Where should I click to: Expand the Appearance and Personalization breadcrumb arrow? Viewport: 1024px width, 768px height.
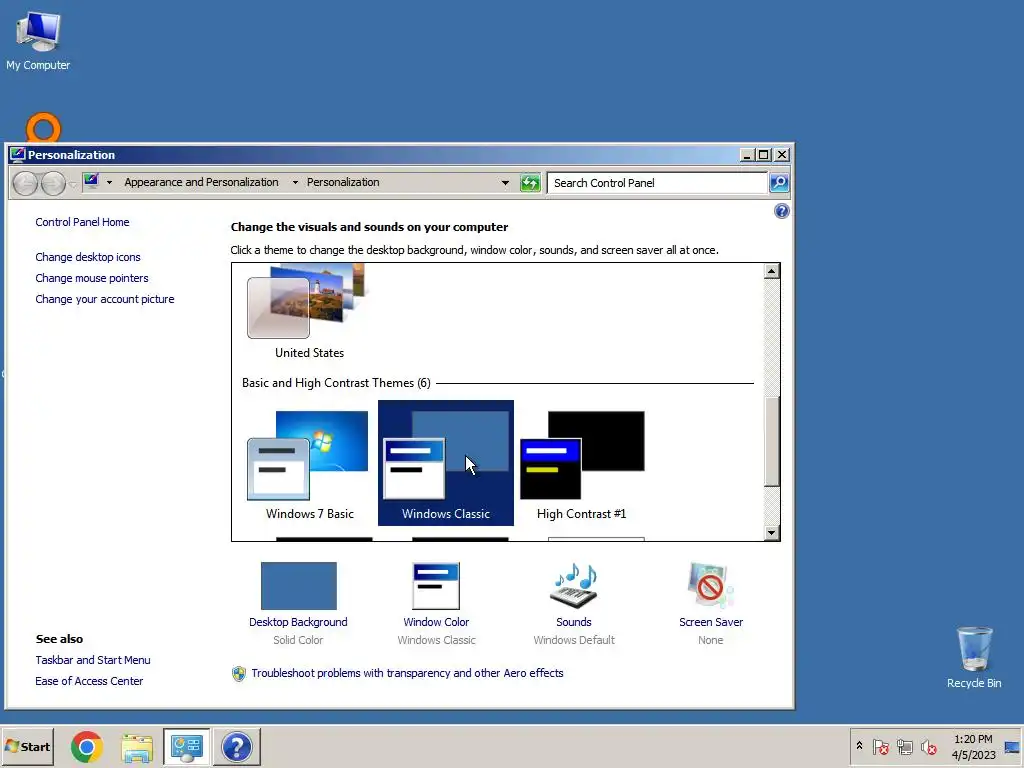pos(295,182)
